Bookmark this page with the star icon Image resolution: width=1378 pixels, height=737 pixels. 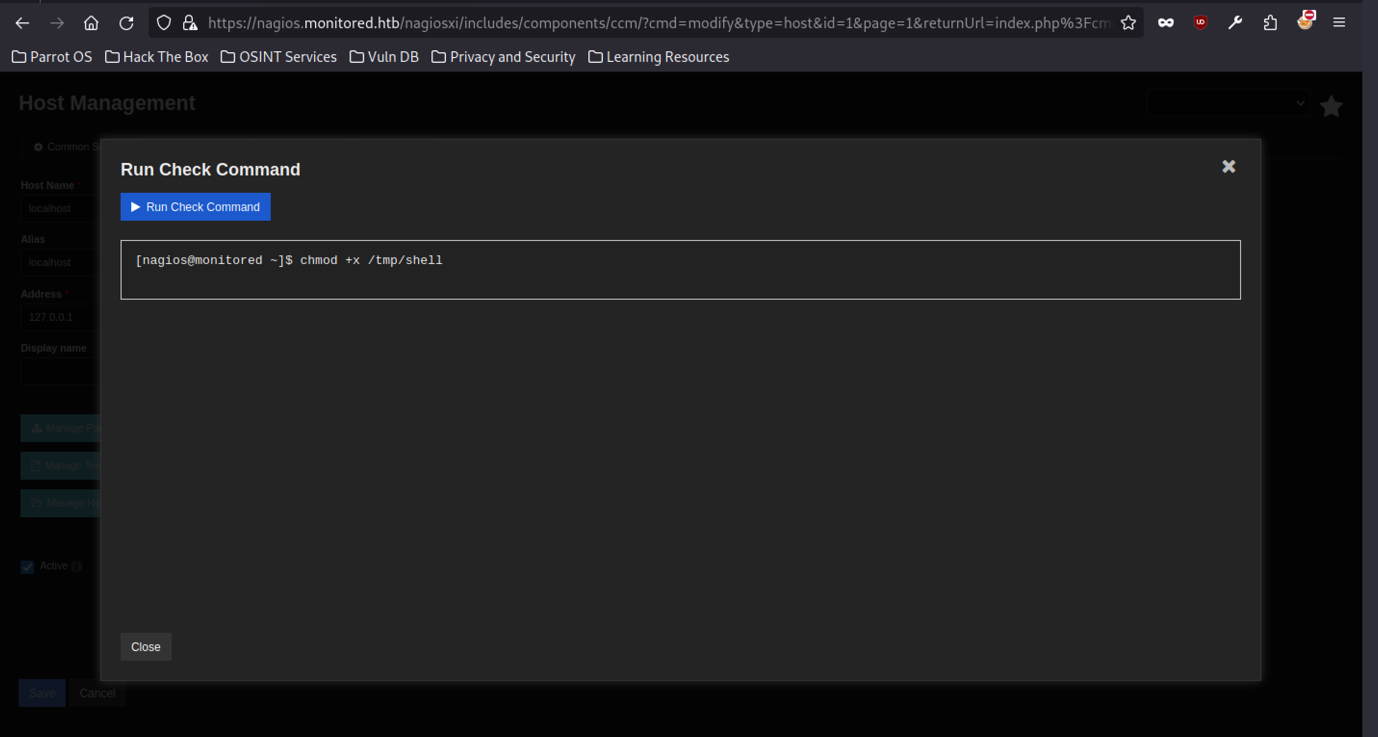[1128, 23]
